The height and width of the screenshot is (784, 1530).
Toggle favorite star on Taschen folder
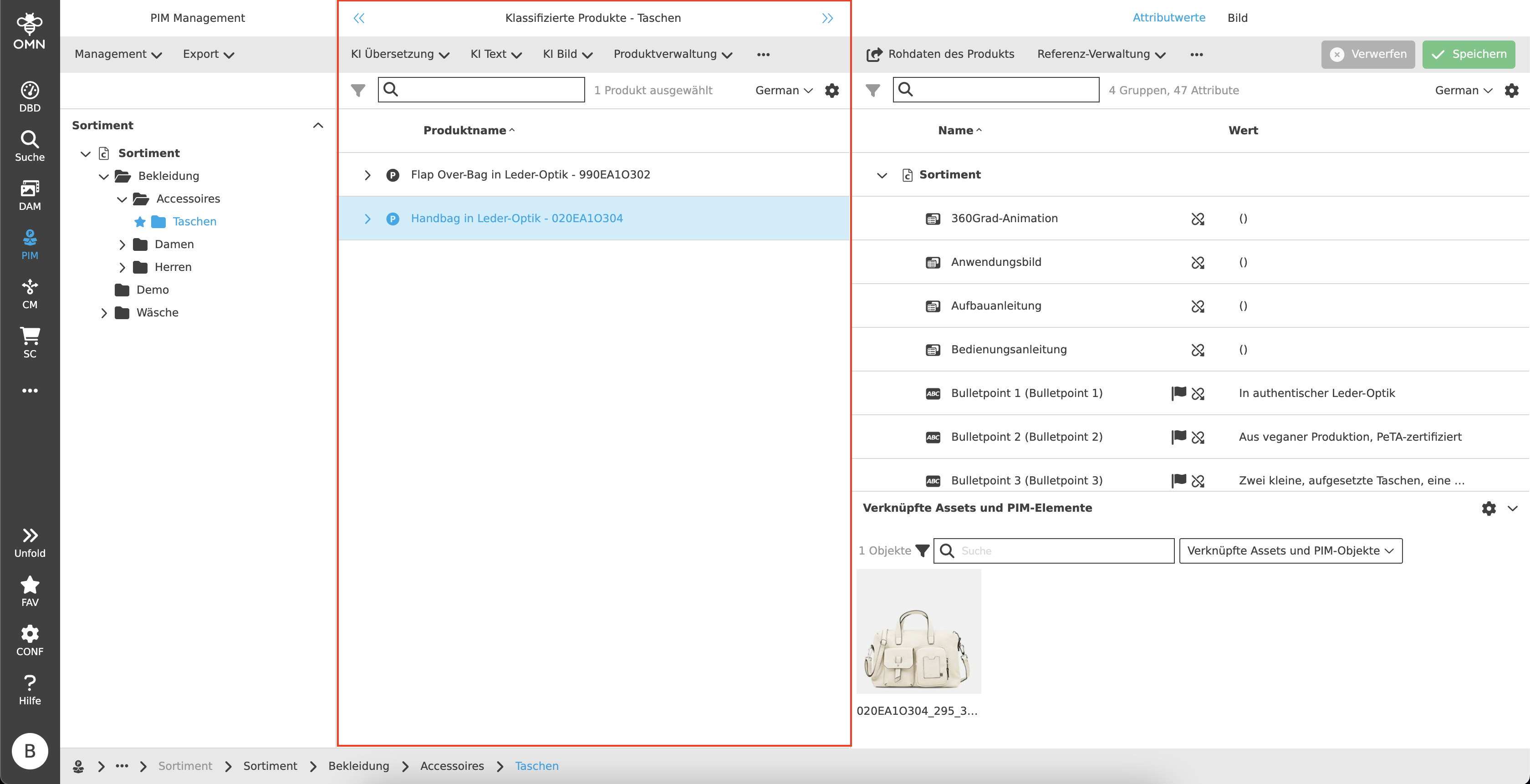pos(140,222)
